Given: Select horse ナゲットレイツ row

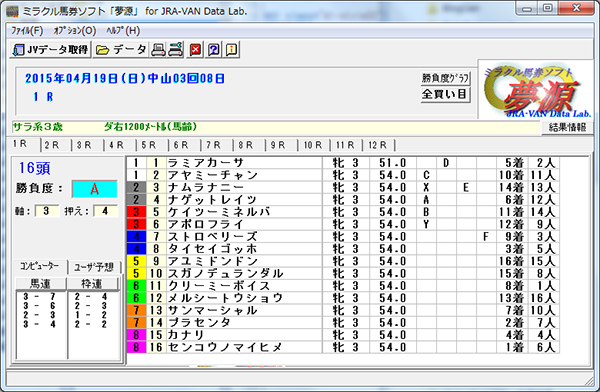Looking at the screenshot, I should coord(342,200).
